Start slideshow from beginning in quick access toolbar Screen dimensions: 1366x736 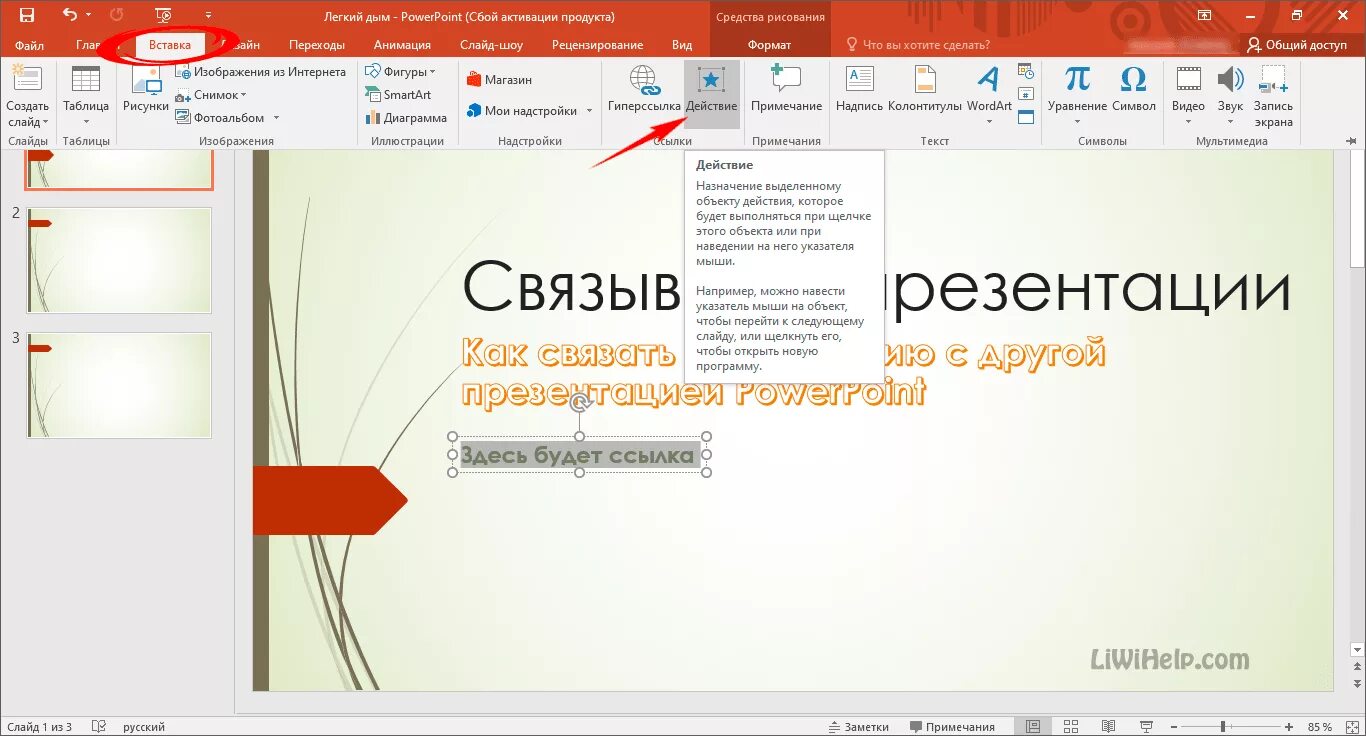coord(163,15)
